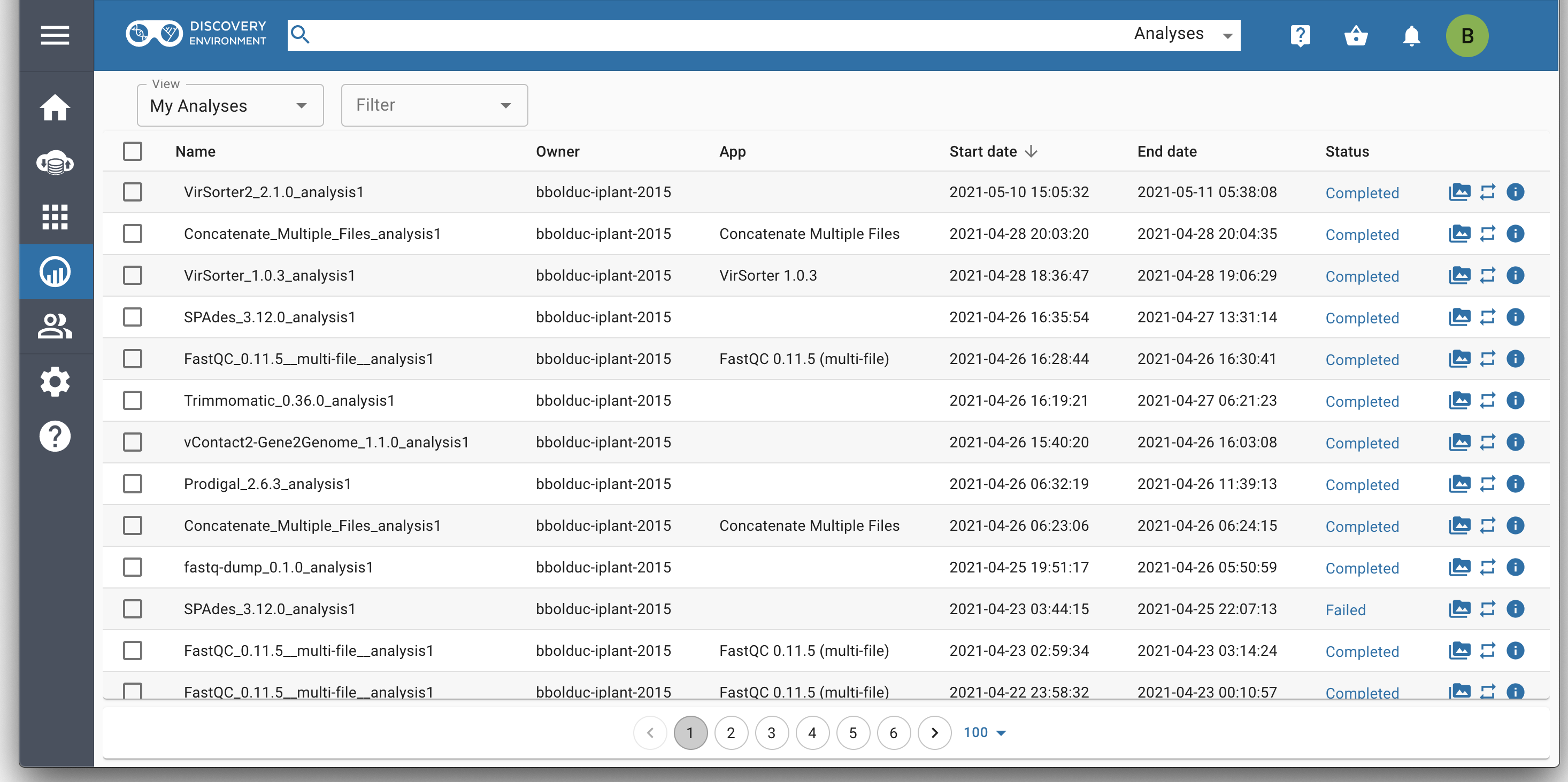This screenshot has height=782, width=1568.
Task: Go to Home via sidebar icon
Action: point(55,107)
